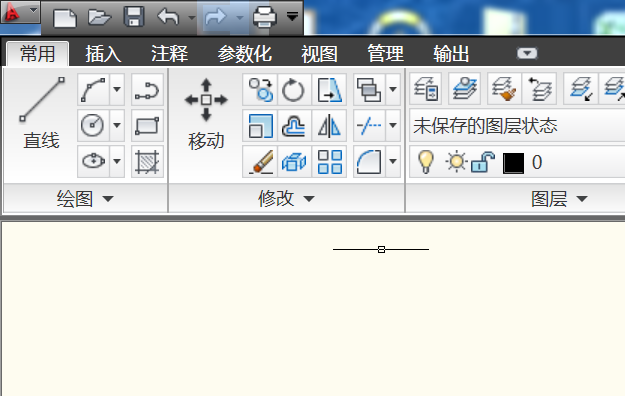Select the Mirror tool

(x=329, y=126)
